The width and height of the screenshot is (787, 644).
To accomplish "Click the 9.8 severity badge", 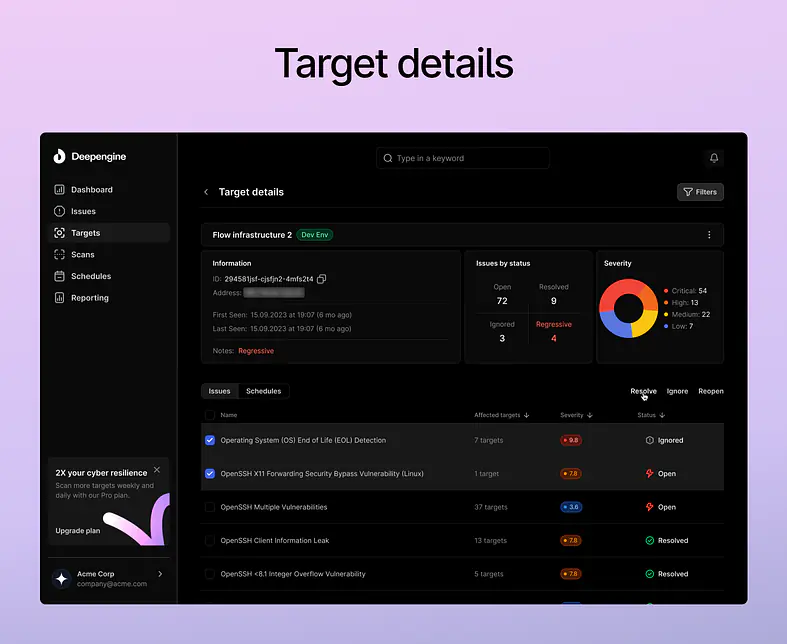I will click(x=571, y=440).
